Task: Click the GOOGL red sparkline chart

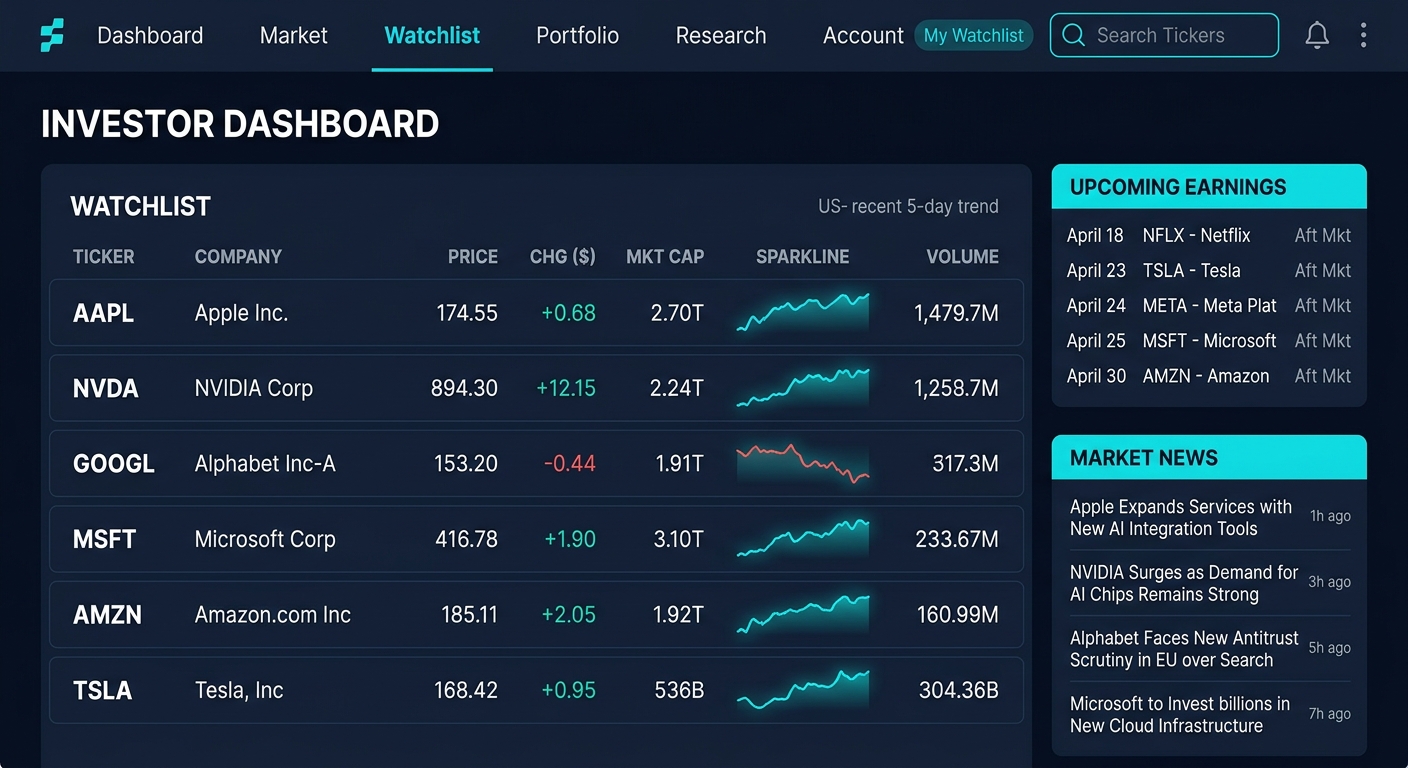Action: [803, 464]
